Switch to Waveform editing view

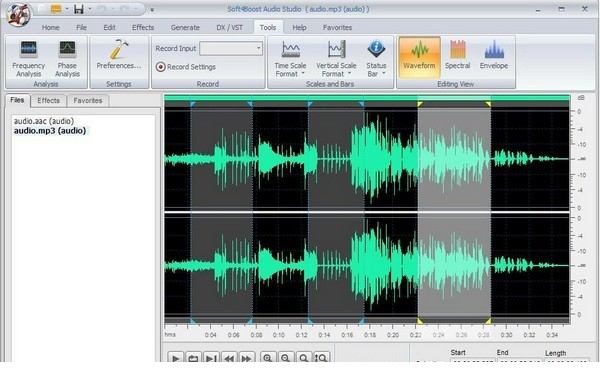(x=419, y=57)
